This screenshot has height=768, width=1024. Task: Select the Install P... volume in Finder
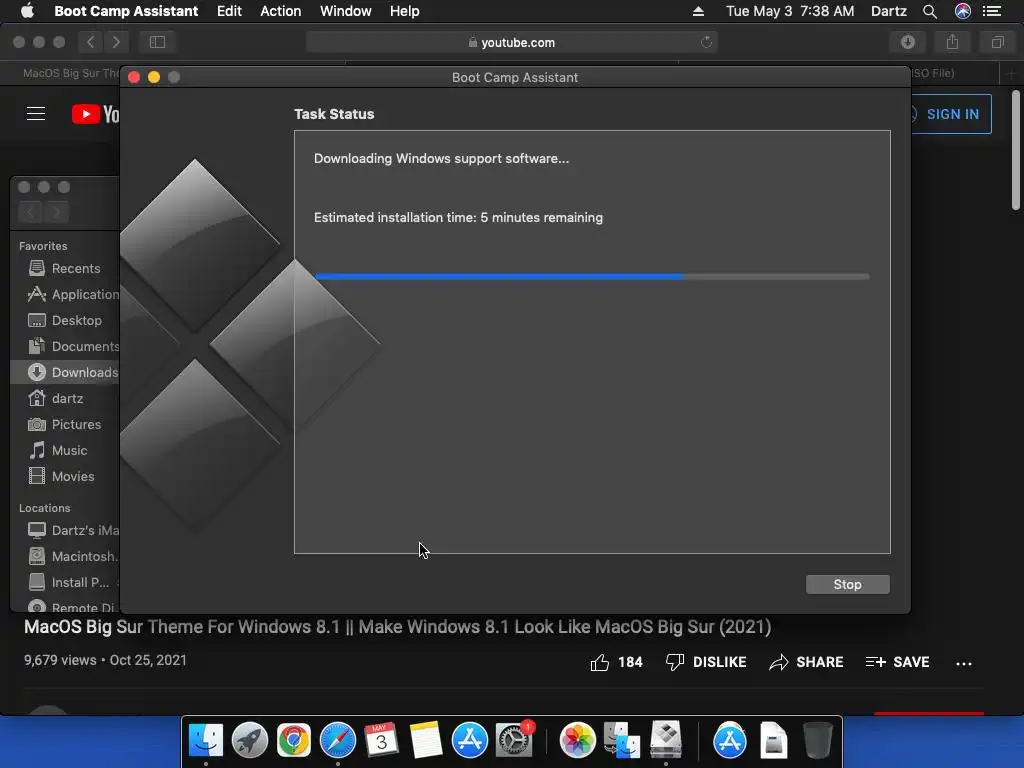[x=66, y=583]
